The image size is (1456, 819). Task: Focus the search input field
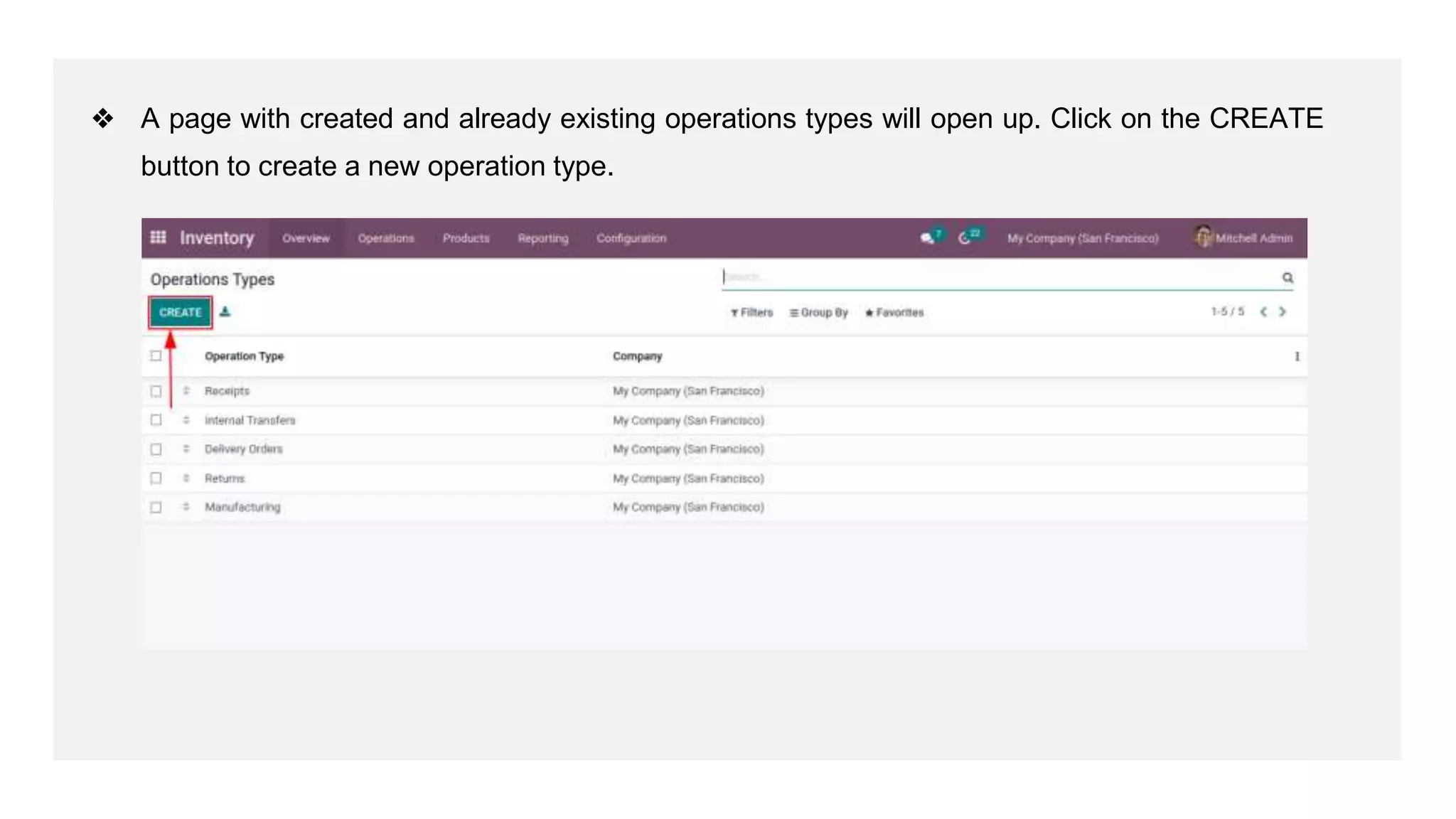pos(1000,277)
